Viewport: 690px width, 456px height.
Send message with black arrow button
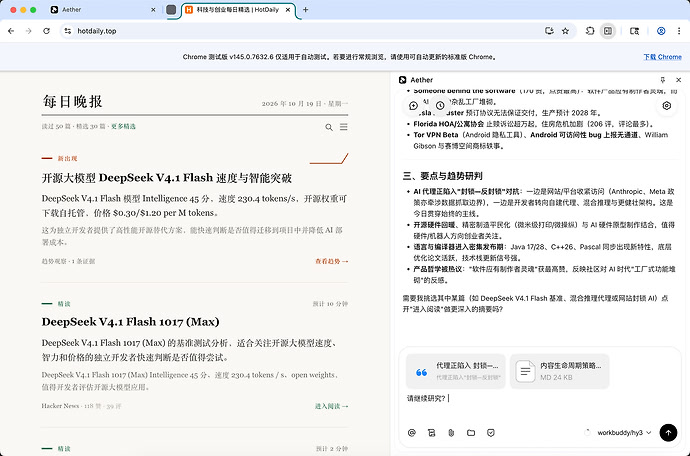pos(668,433)
